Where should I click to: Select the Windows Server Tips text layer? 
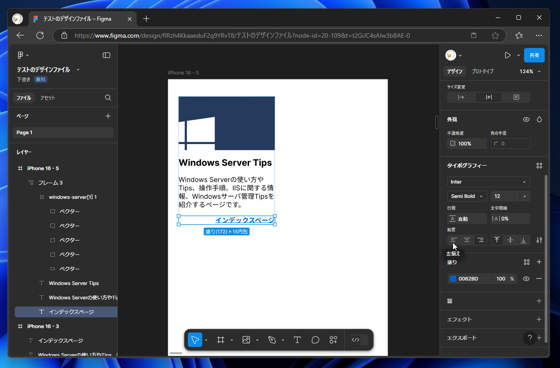[x=74, y=283]
